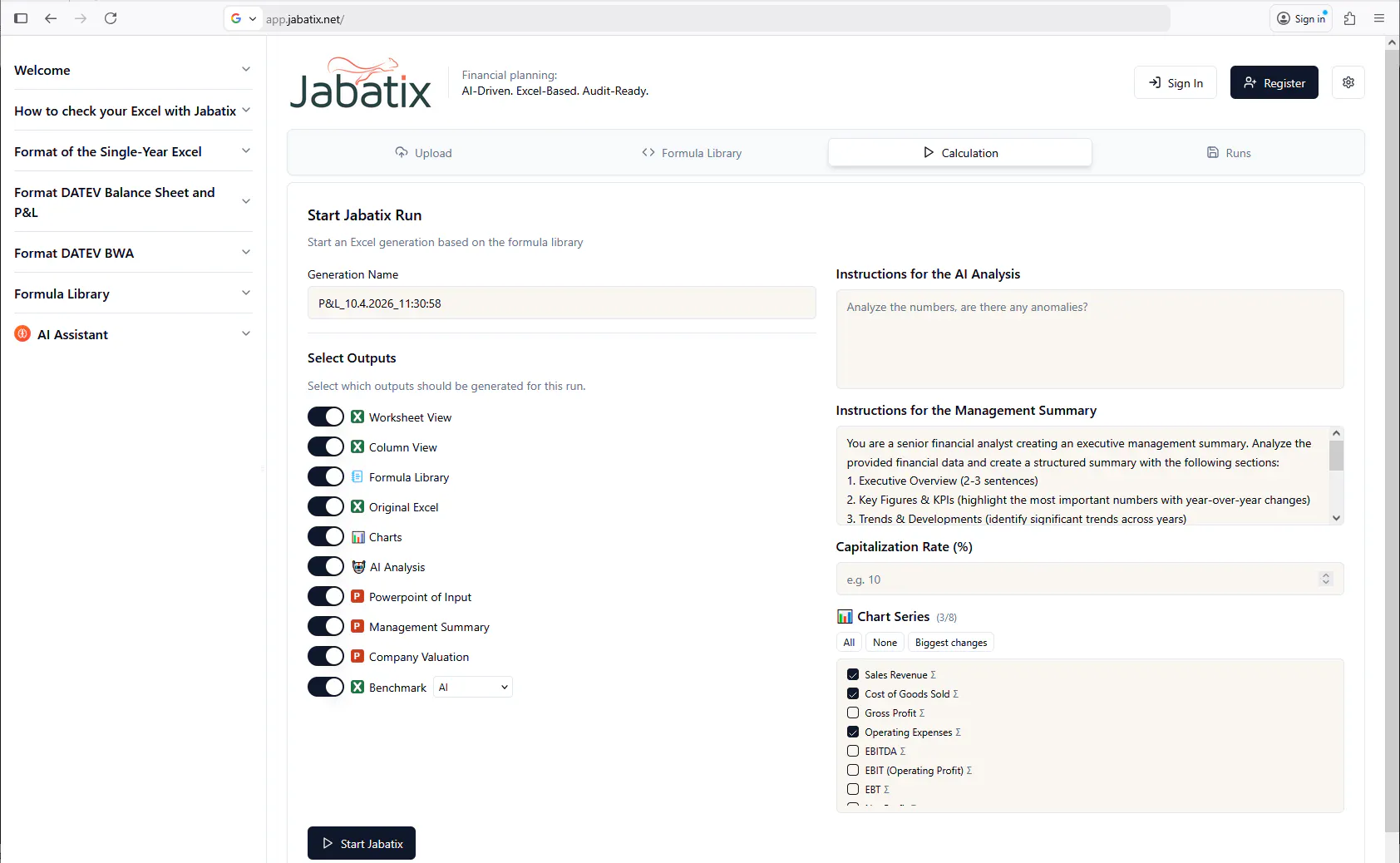Viewport: 1400px width, 863px height.
Task: Toggle the Column View output switch
Action: [326, 446]
